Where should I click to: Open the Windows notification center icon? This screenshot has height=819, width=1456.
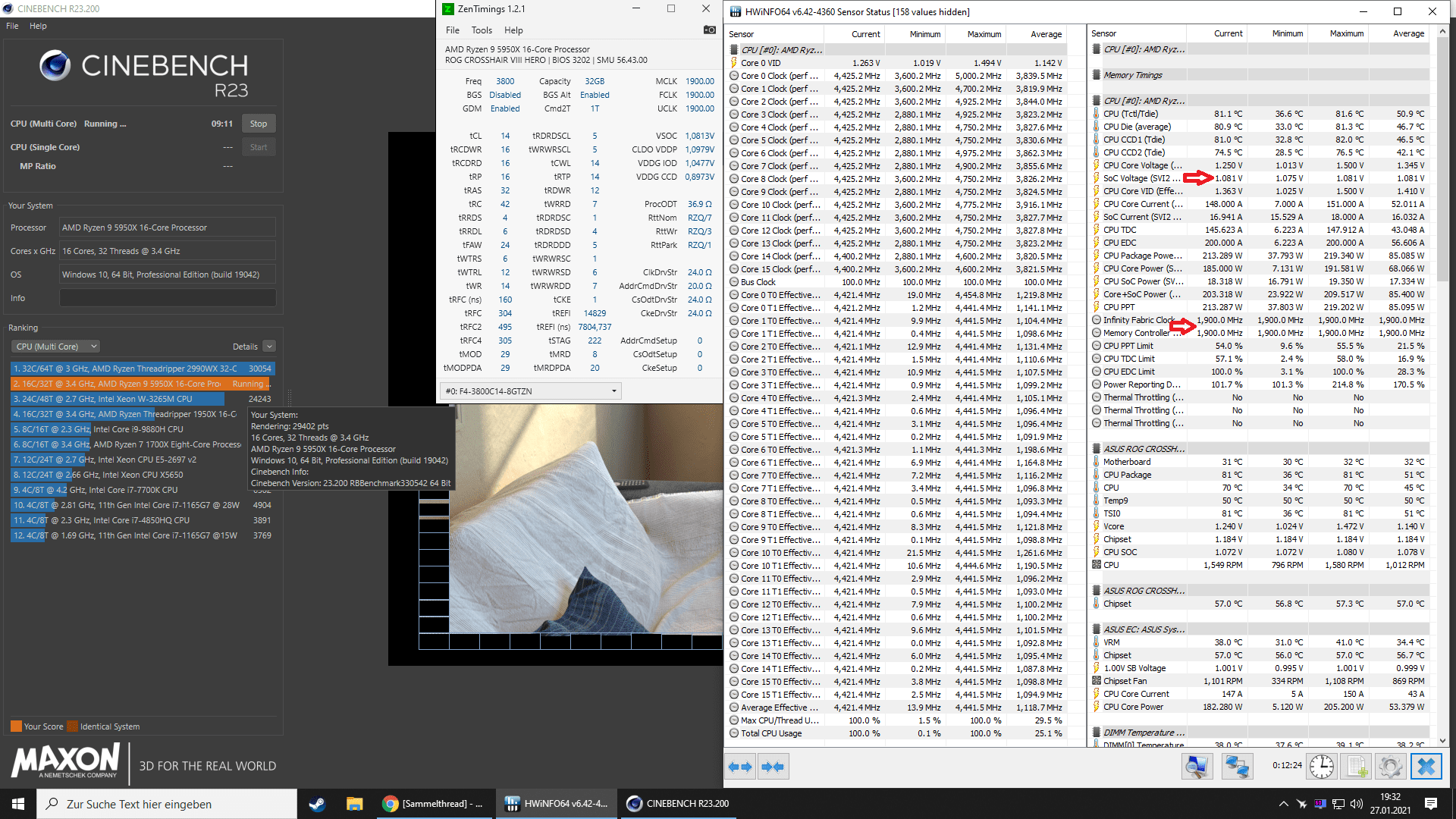click(1431, 804)
